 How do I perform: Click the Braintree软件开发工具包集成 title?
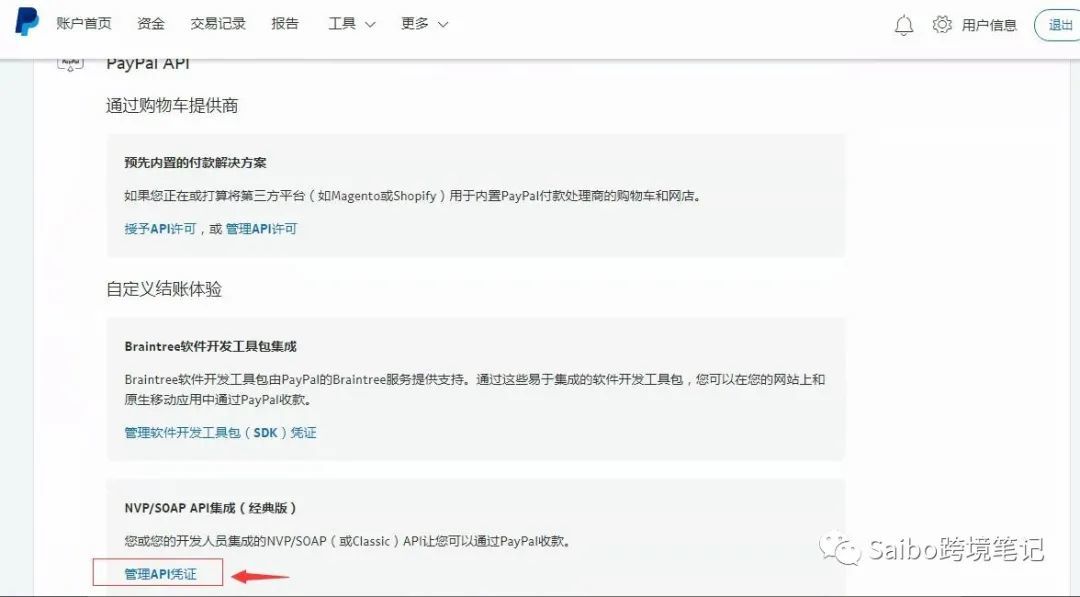point(211,346)
